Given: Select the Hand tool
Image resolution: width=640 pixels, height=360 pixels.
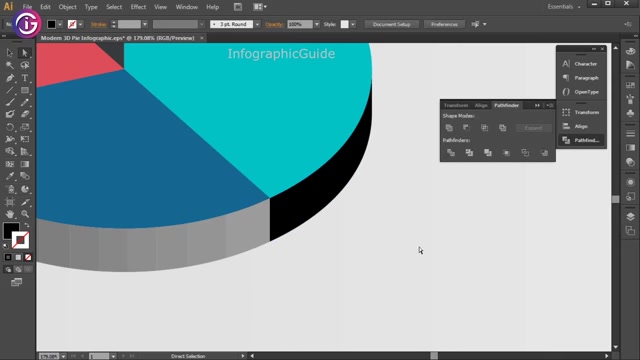Looking at the screenshot, I should tap(9, 214).
